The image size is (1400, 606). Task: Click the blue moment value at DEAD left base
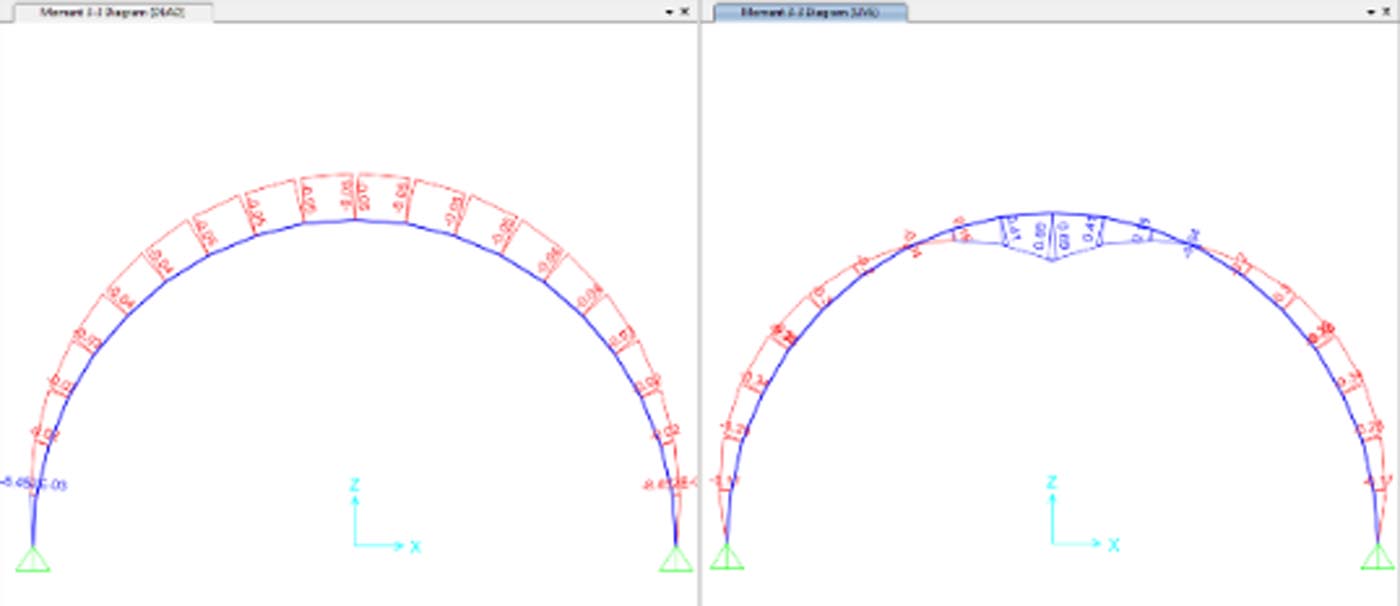click(20, 484)
